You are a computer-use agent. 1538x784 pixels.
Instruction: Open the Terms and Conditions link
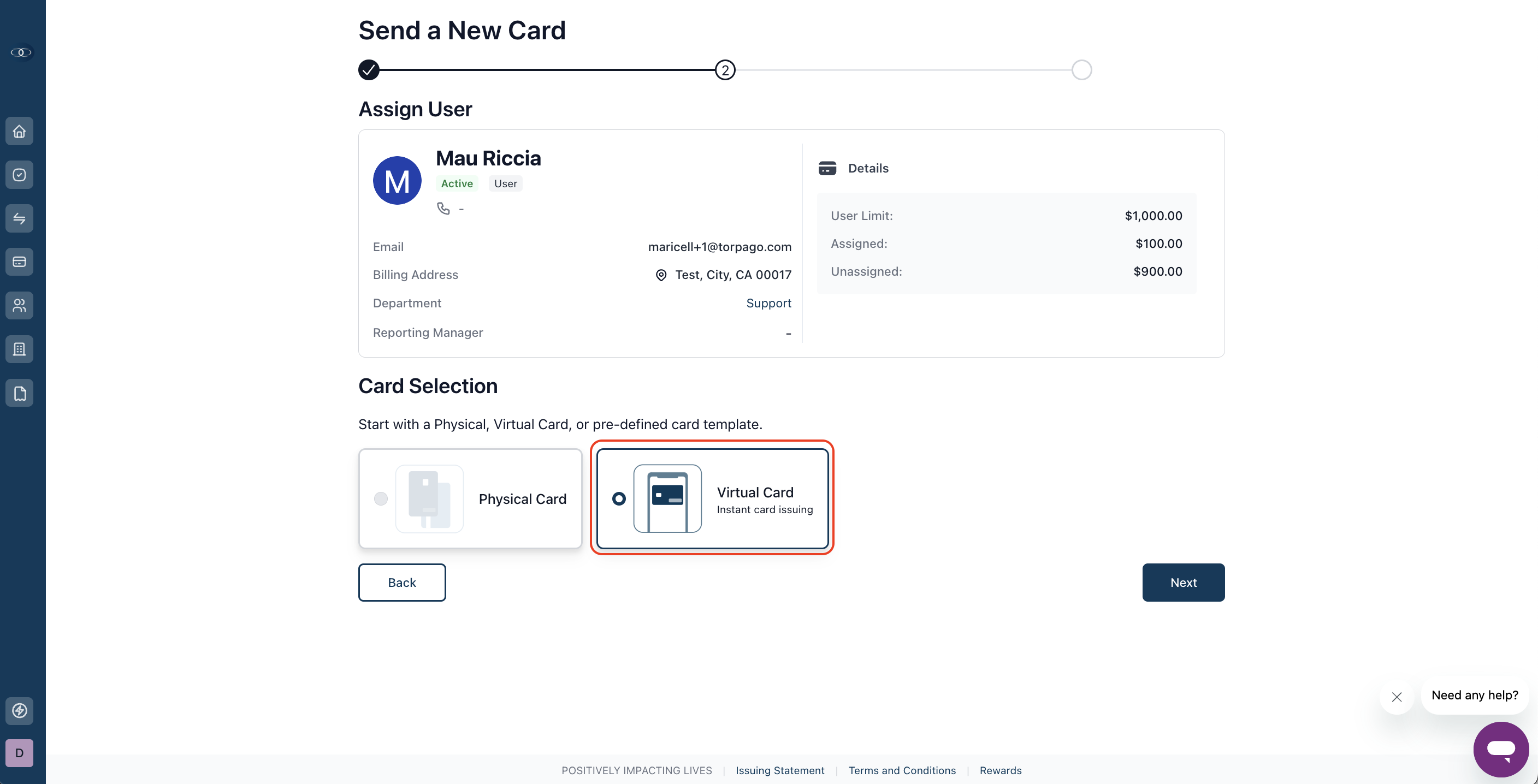902,770
